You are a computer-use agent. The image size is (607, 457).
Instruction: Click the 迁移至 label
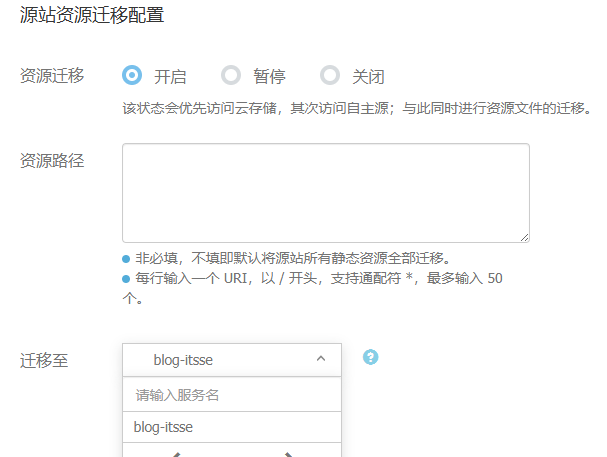point(44,360)
